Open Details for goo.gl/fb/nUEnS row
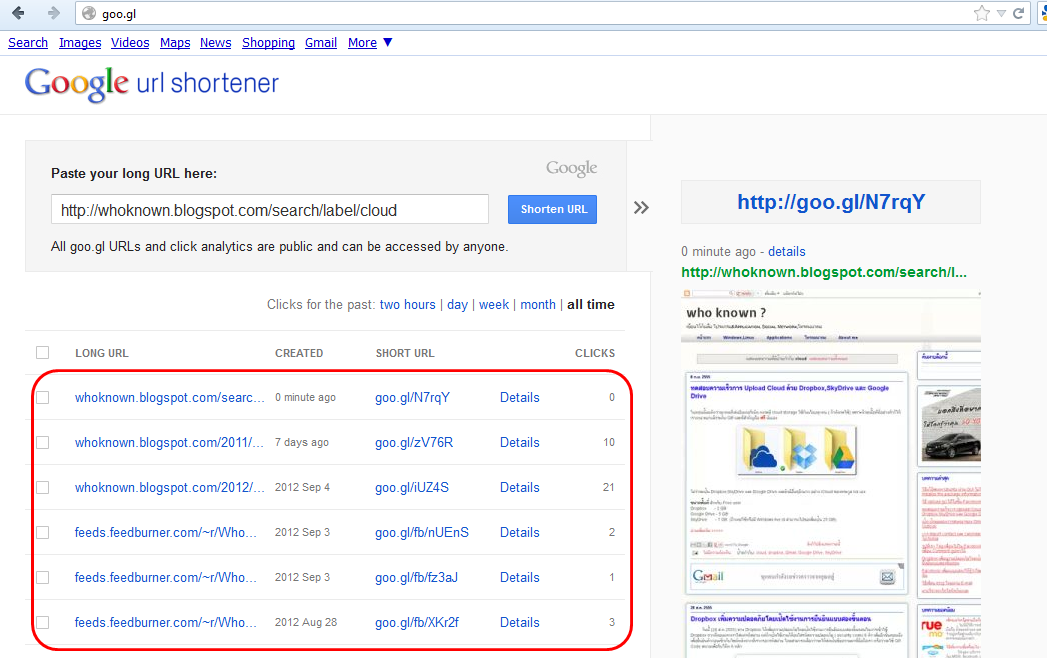Viewport: 1047px width, 658px height. [x=519, y=532]
